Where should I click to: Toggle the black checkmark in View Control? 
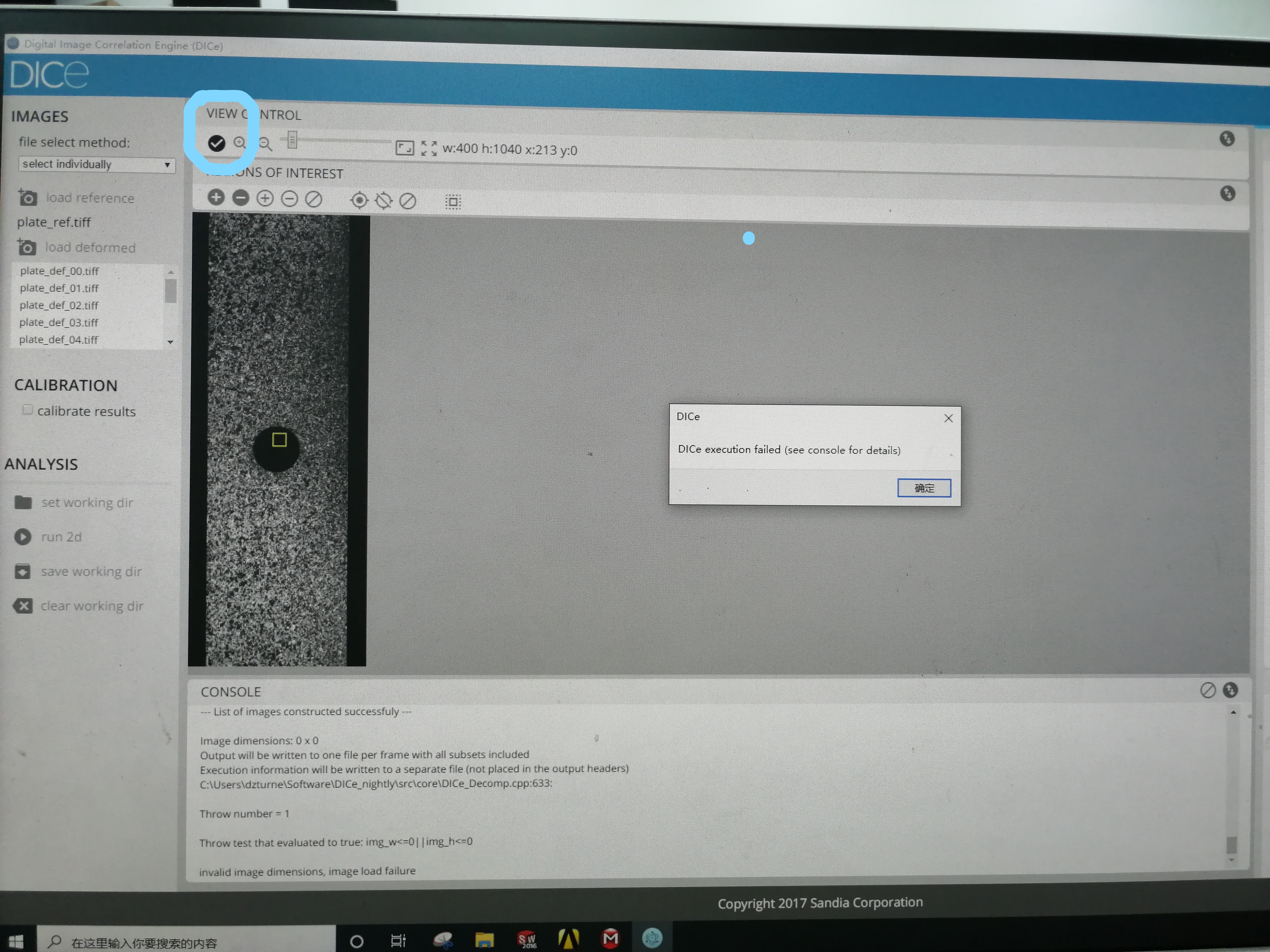(217, 143)
